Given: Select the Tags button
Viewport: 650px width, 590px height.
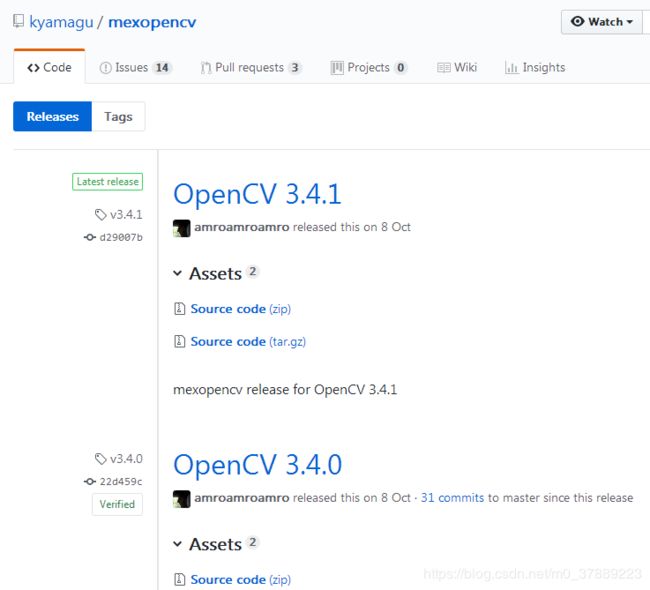Looking at the screenshot, I should tap(119, 117).
